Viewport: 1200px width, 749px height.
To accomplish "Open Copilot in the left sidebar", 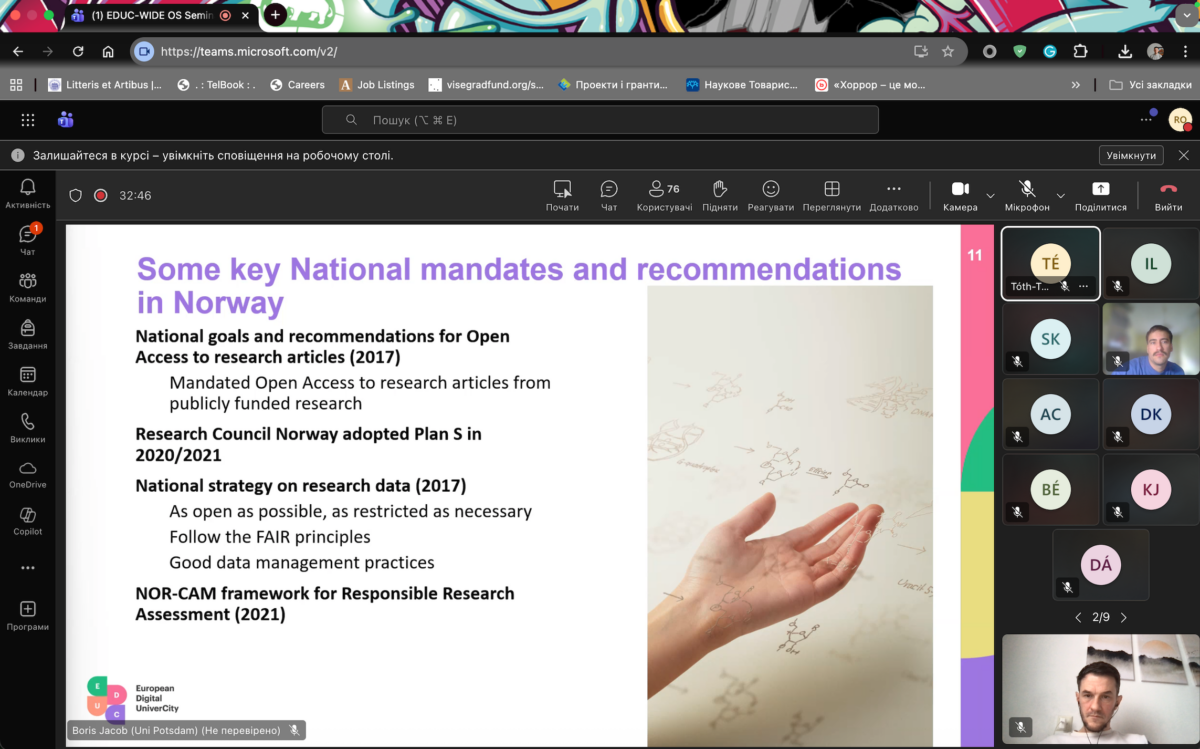I will [27, 521].
